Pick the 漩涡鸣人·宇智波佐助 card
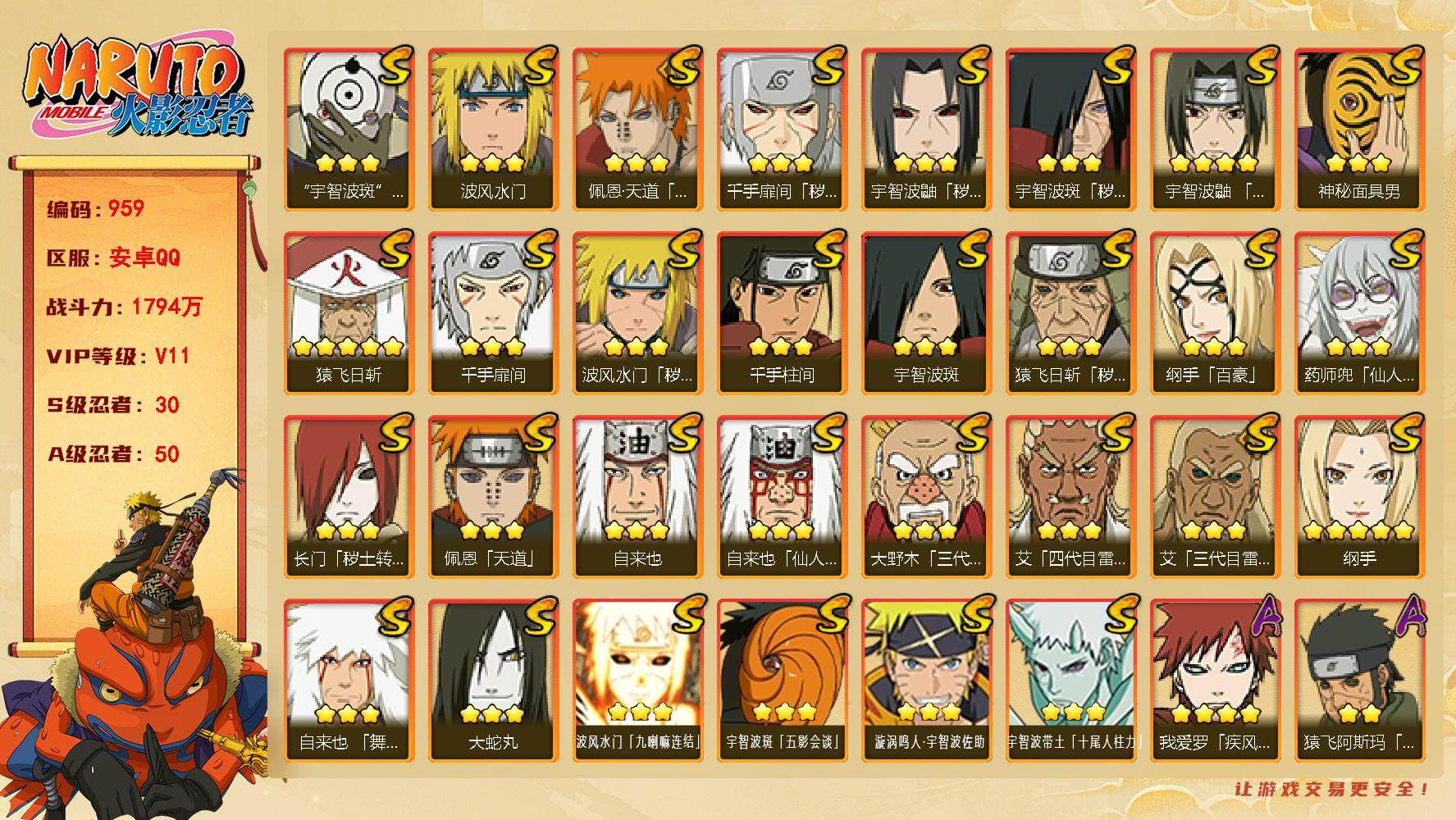 click(x=926, y=680)
